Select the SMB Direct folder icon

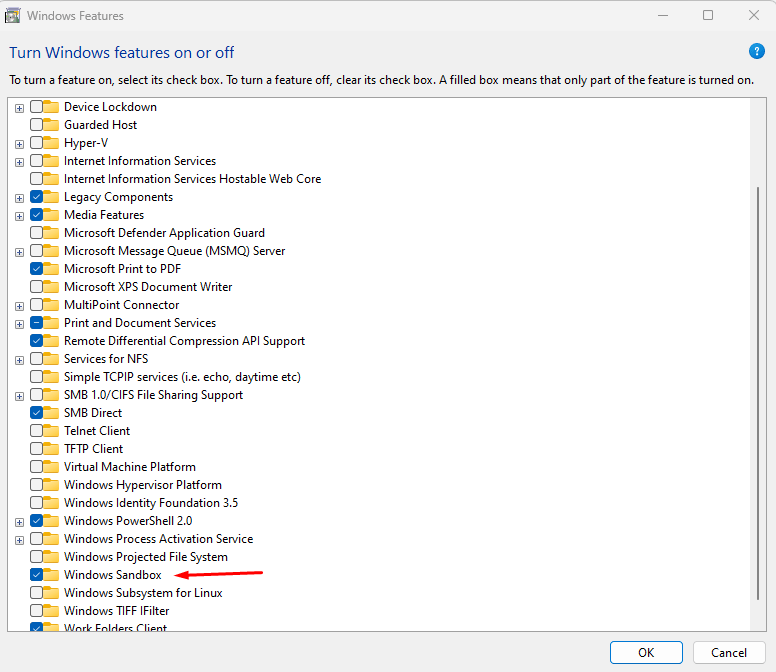click(x=51, y=413)
